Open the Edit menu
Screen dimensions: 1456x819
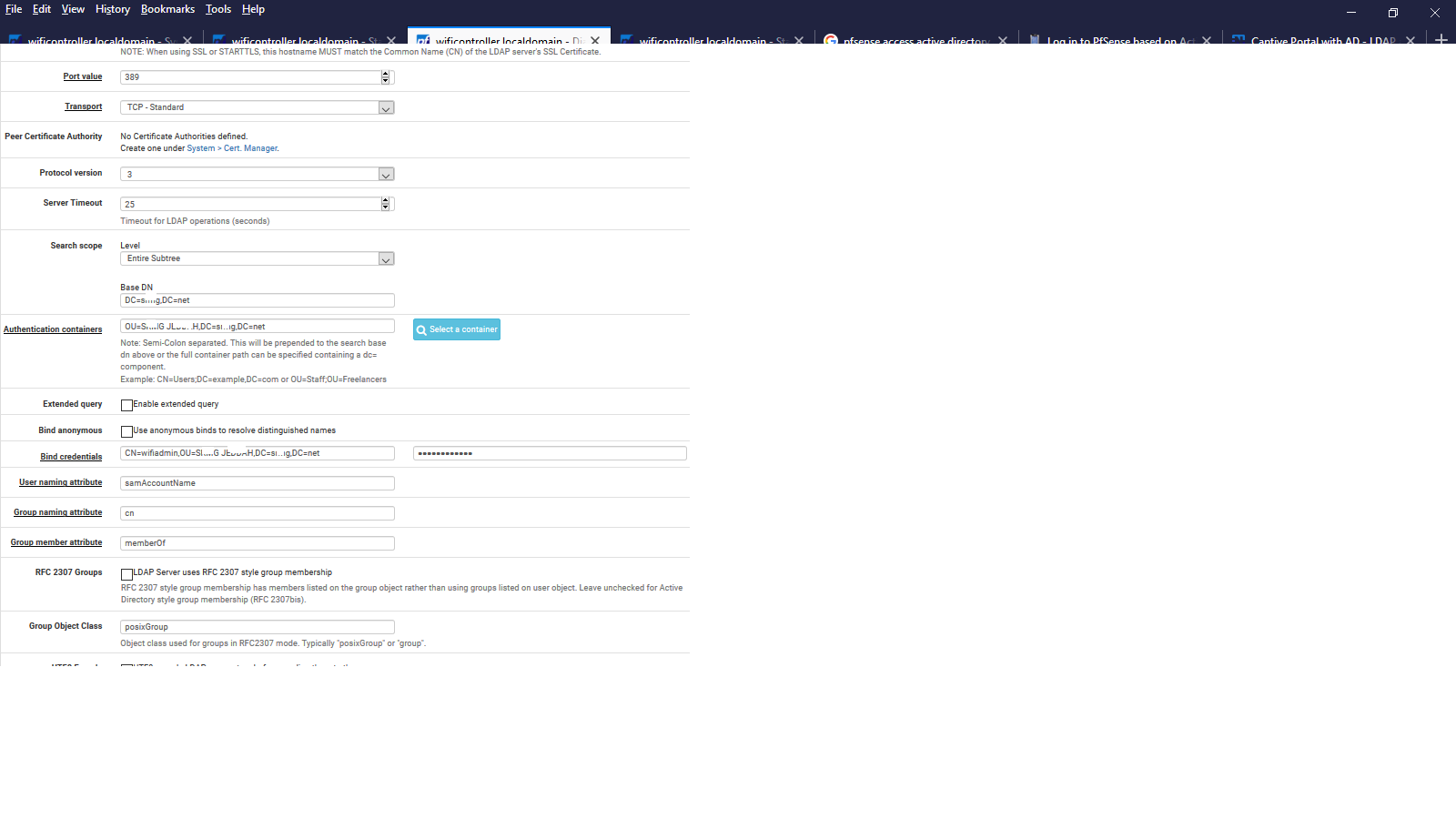pyautogui.click(x=42, y=9)
